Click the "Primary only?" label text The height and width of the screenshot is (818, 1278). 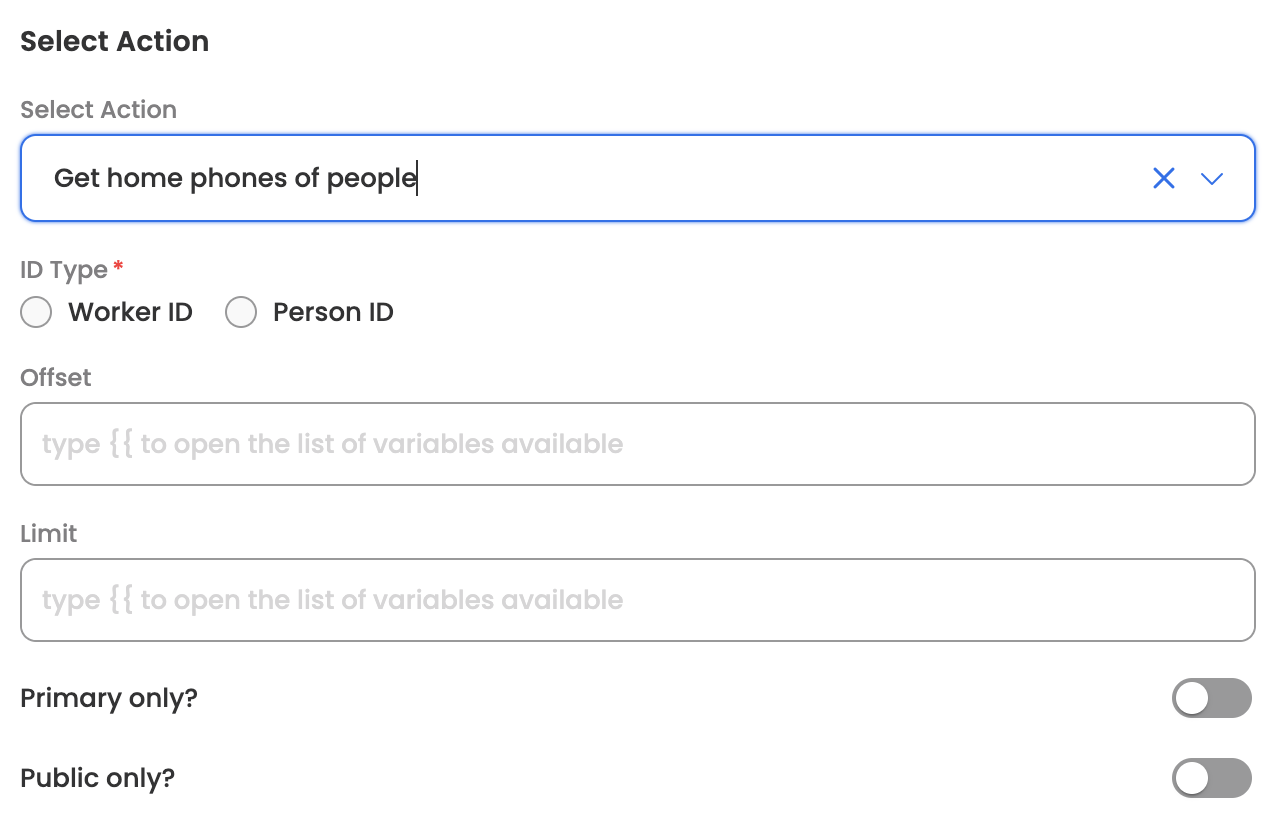tap(109, 698)
